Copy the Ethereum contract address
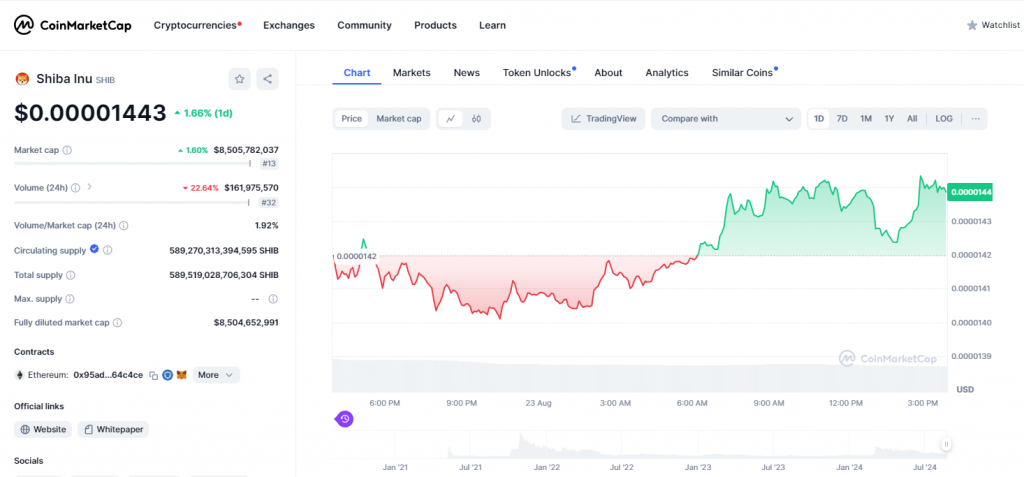The height and width of the screenshot is (477, 1024). tap(154, 375)
